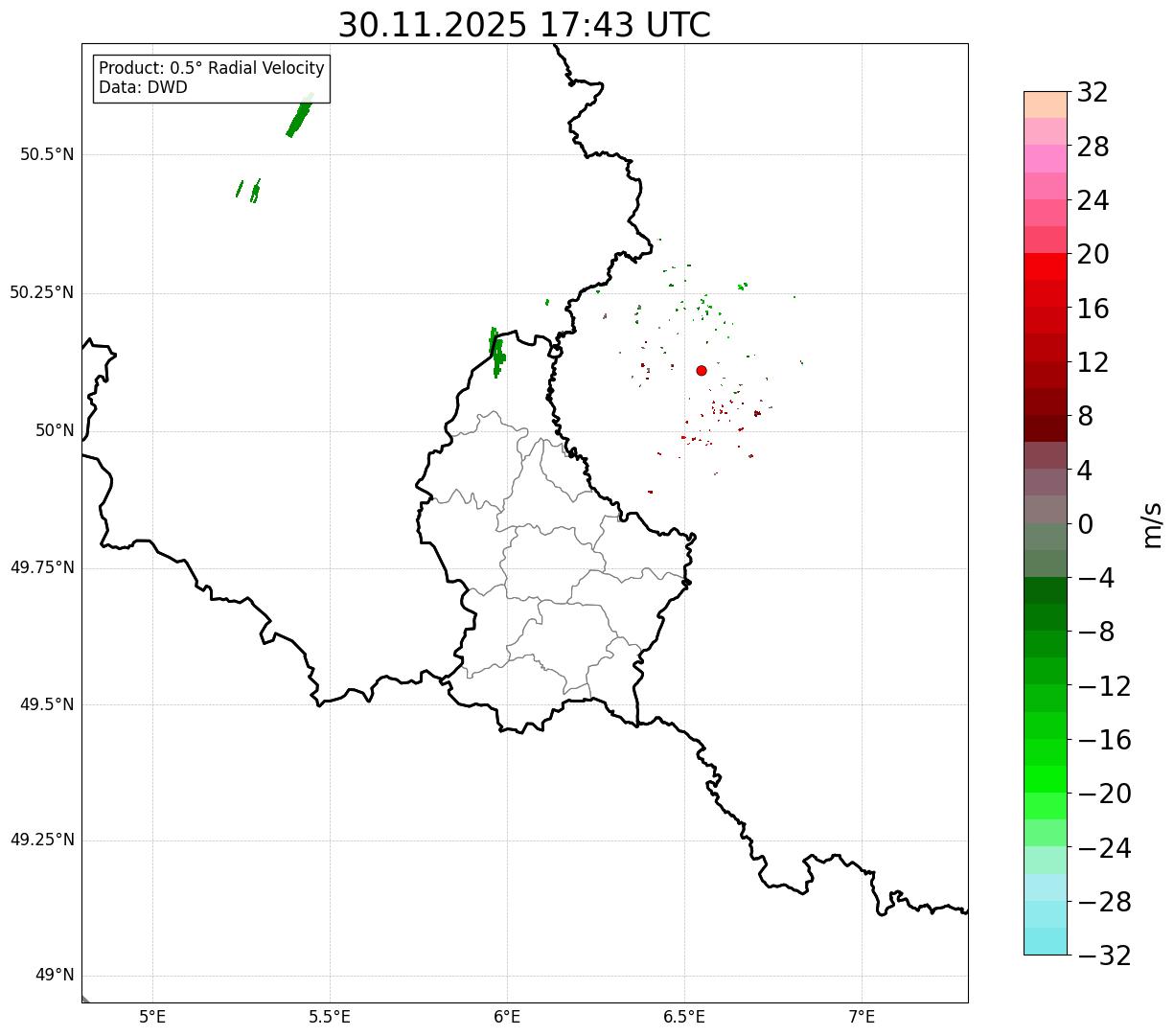
Task: Click the title "30.11.2025 17:43 UTC"
Action: [x=524, y=25]
